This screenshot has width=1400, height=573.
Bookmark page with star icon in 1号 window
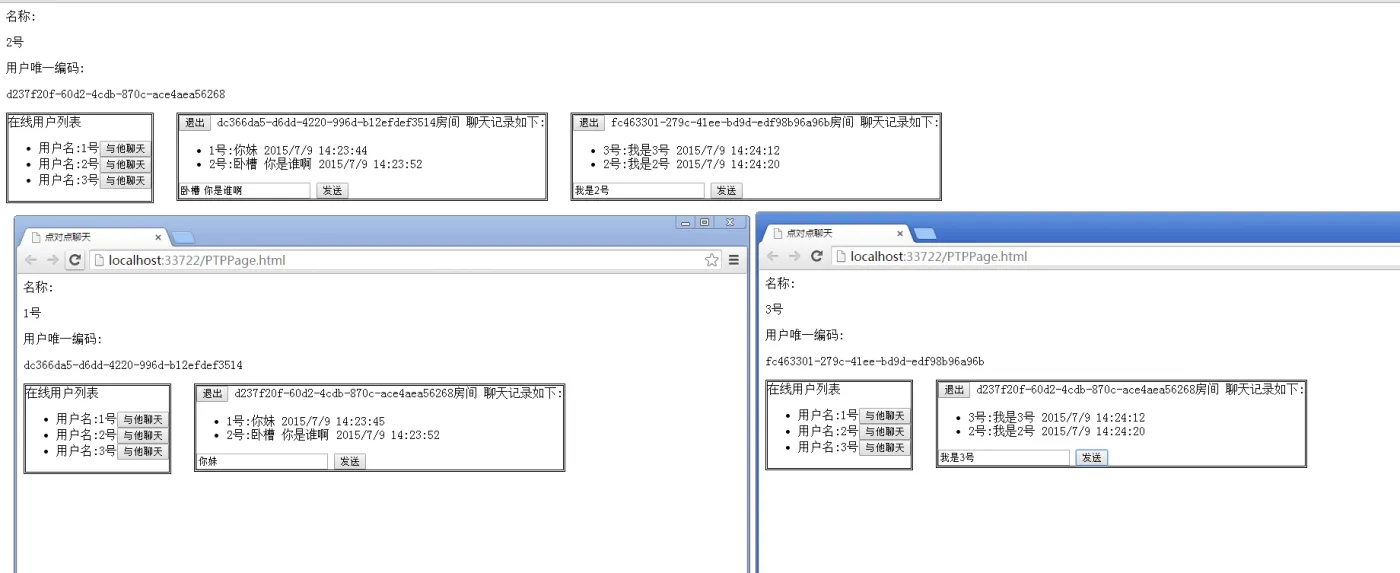[711, 260]
